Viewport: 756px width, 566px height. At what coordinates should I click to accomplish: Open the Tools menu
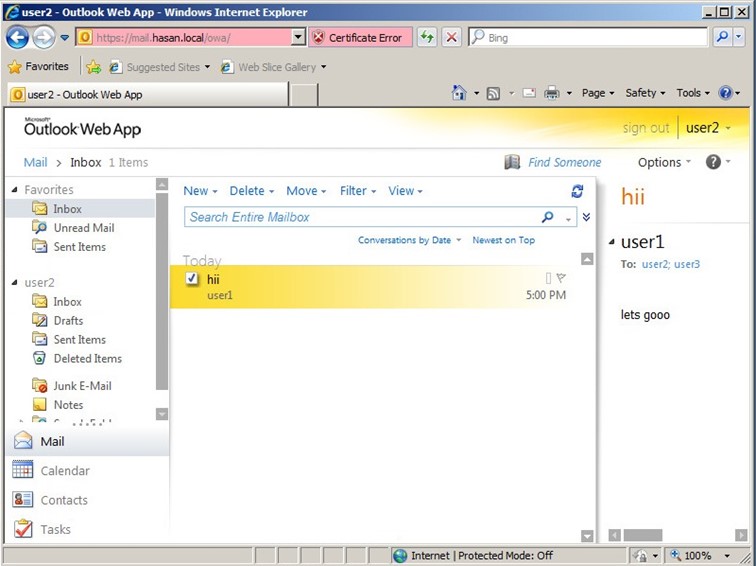tap(693, 93)
